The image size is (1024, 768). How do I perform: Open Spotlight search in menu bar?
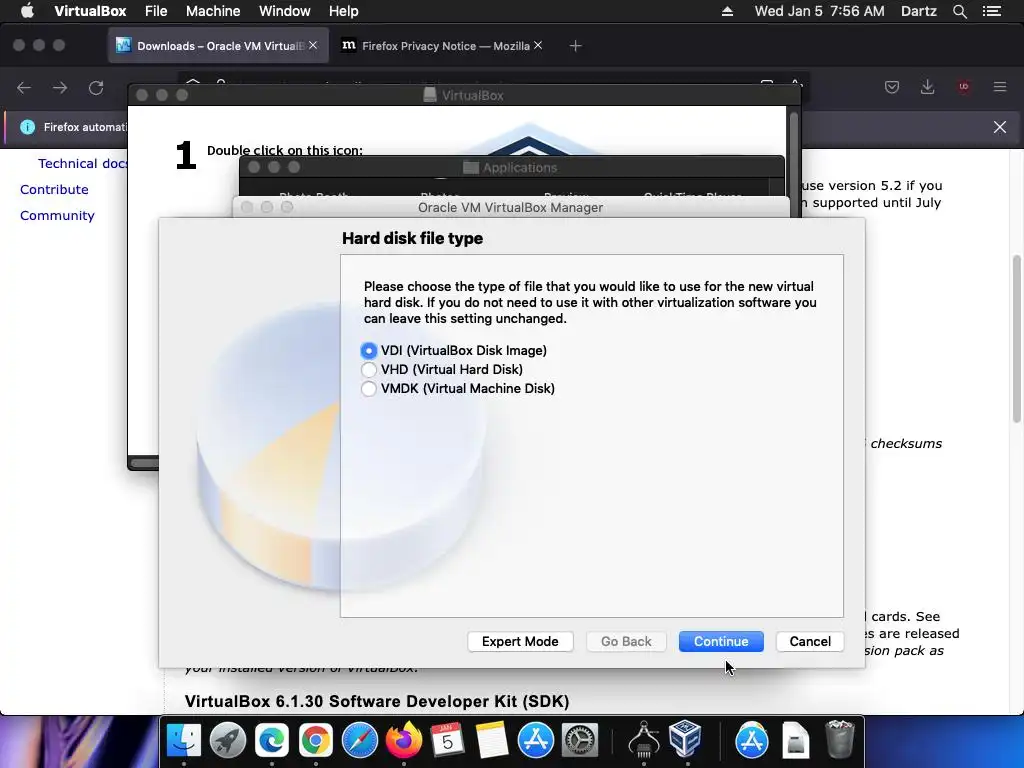click(x=959, y=11)
